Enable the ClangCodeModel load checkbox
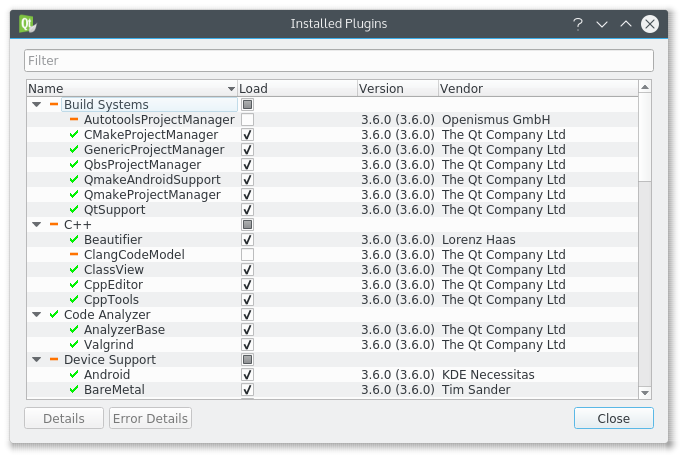The width and height of the screenshot is (684, 459). (x=247, y=254)
